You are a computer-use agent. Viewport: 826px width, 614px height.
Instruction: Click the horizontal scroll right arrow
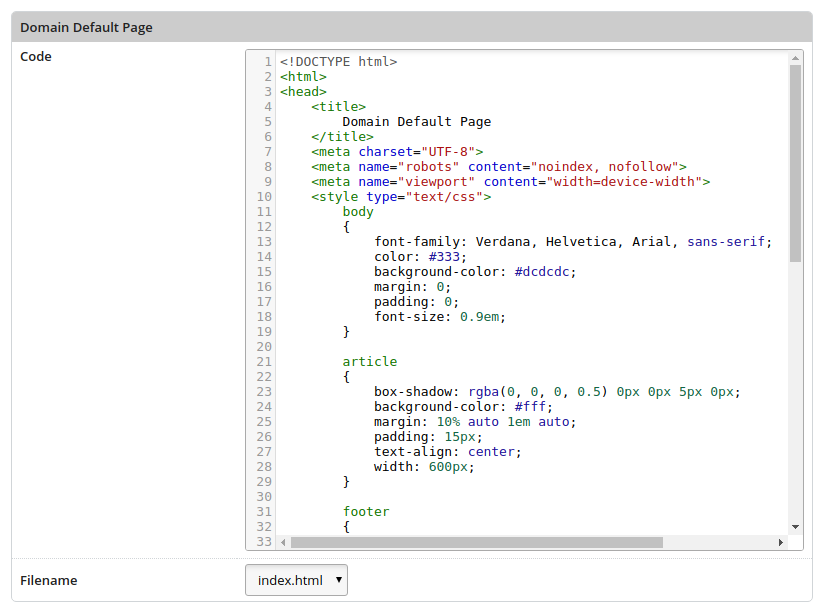781,542
